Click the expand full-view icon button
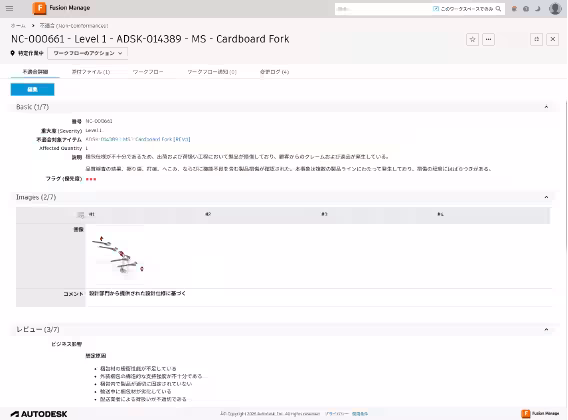Viewport: 568px width, 420px height. pos(536,39)
